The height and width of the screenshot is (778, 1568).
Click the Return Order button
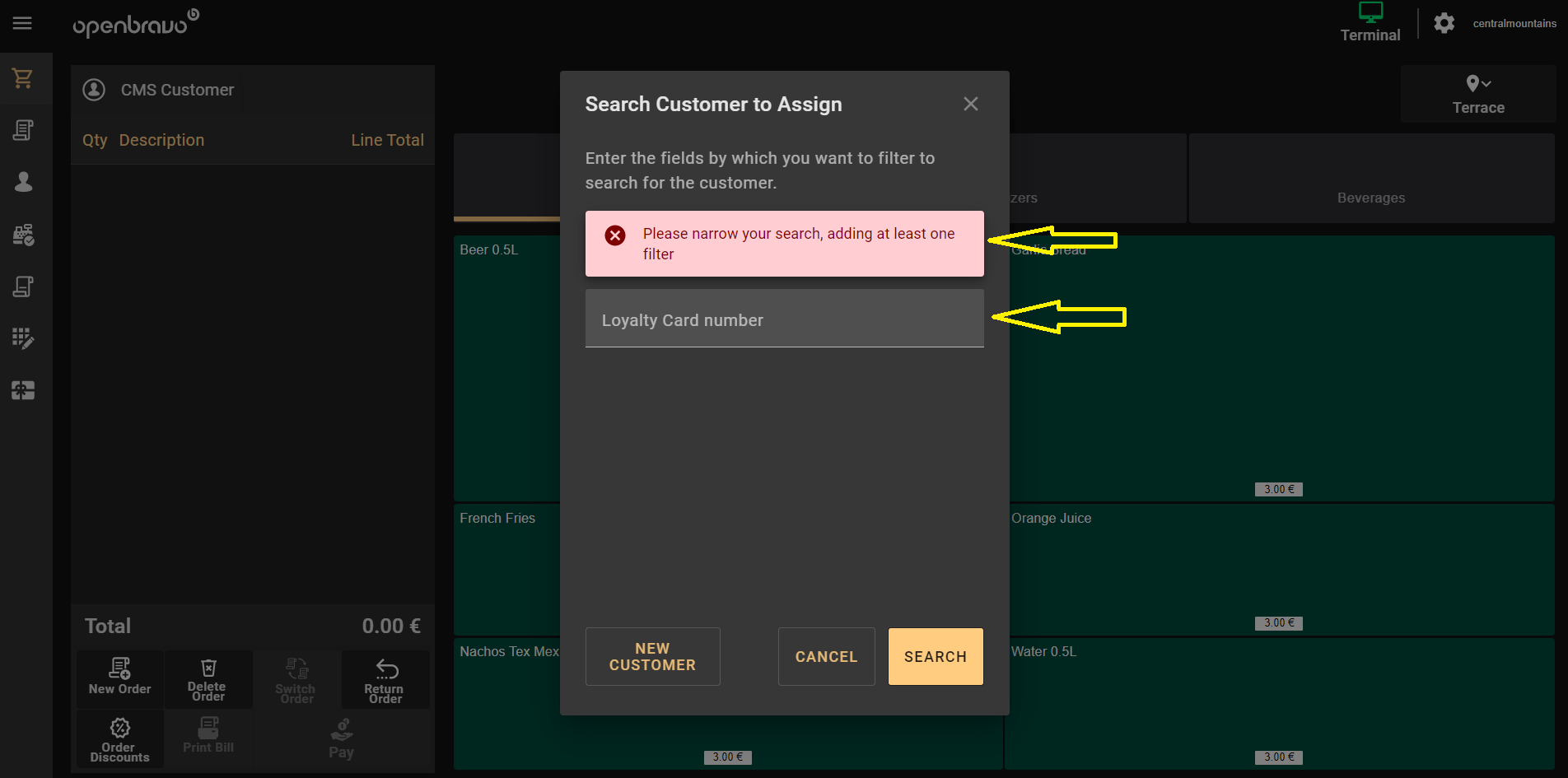pyautogui.click(x=385, y=678)
